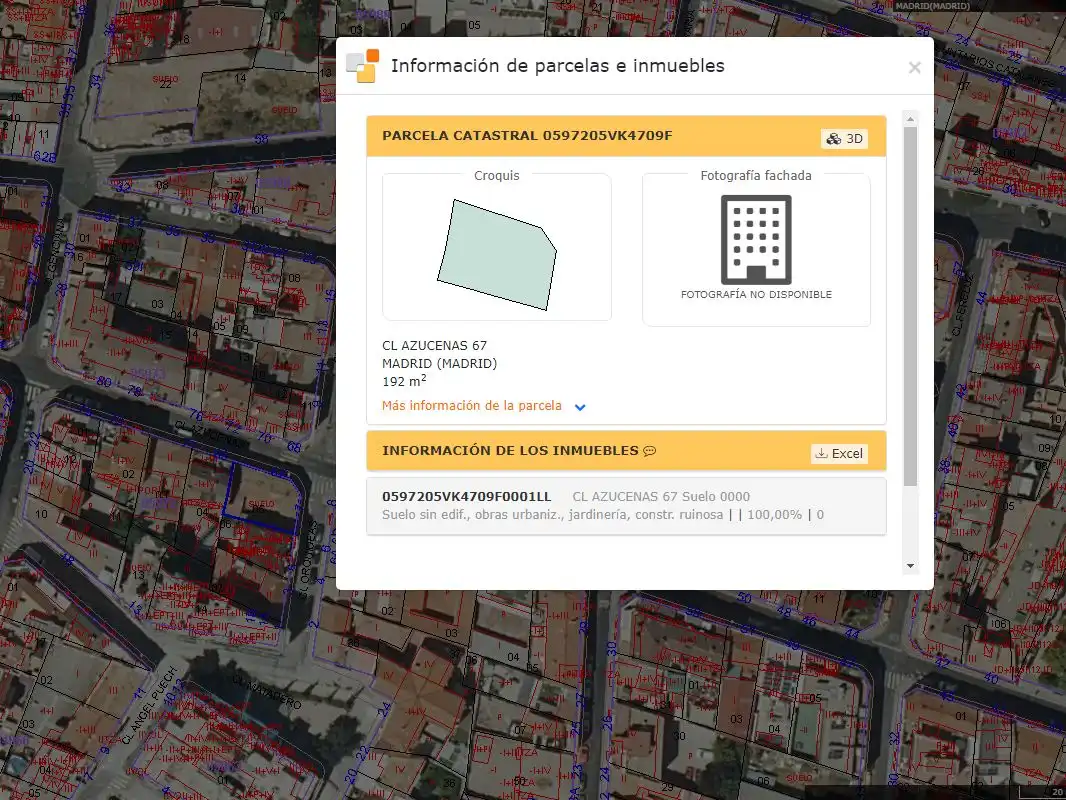Select the 'CL AZUCENAS 67' address line
Image resolution: width=1066 pixels, height=800 pixels.
coord(434,345)
